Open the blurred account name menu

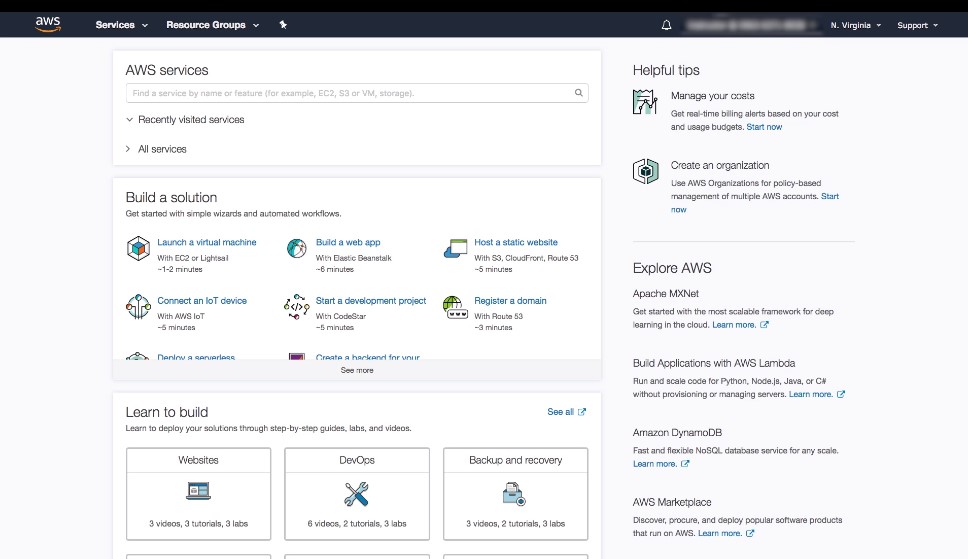[750, 25]
